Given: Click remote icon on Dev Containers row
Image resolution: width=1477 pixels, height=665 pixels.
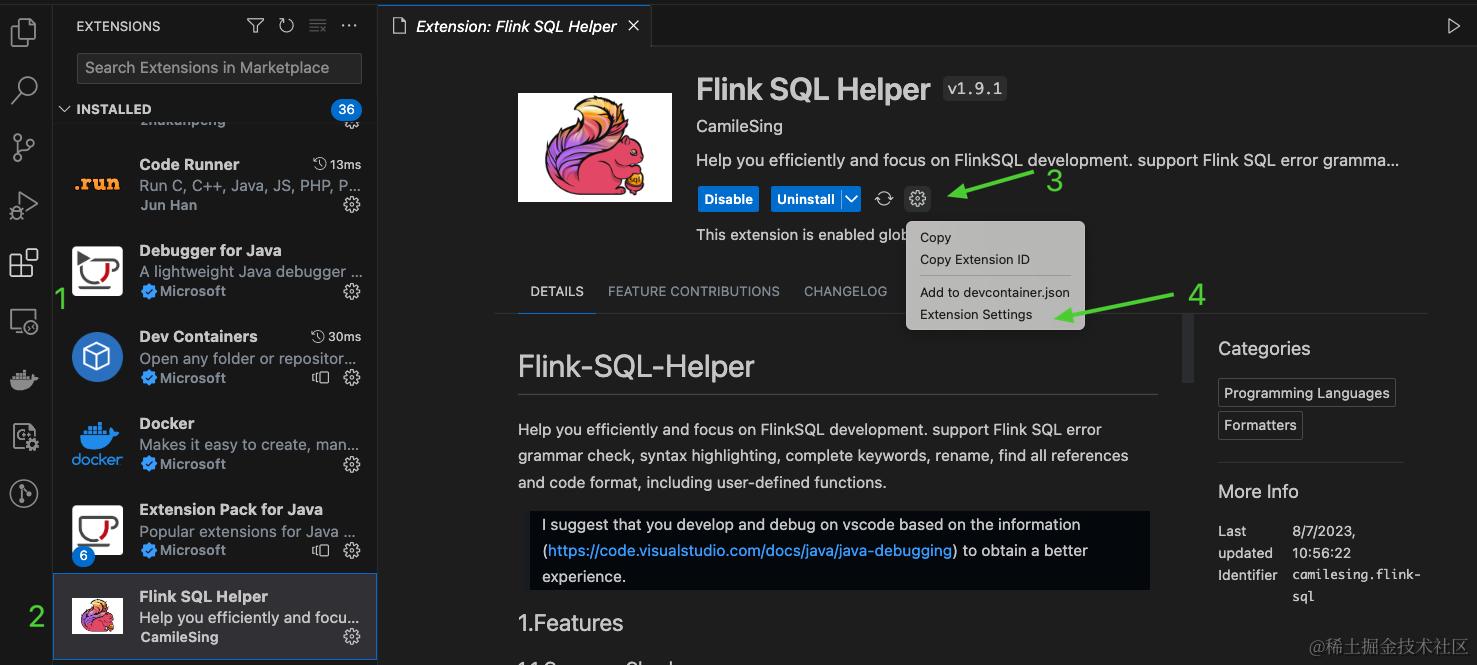Looking at the screenshot, I should 320,378.
